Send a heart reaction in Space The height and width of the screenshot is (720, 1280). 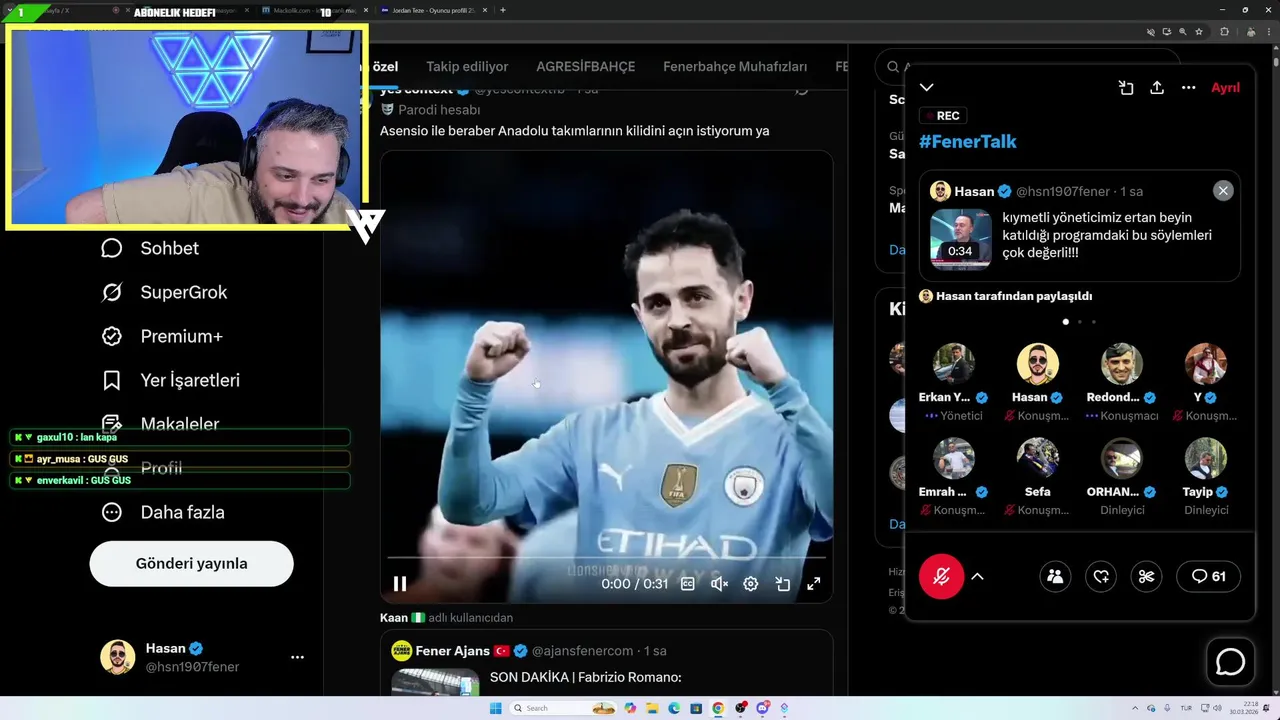[1101, 576]
